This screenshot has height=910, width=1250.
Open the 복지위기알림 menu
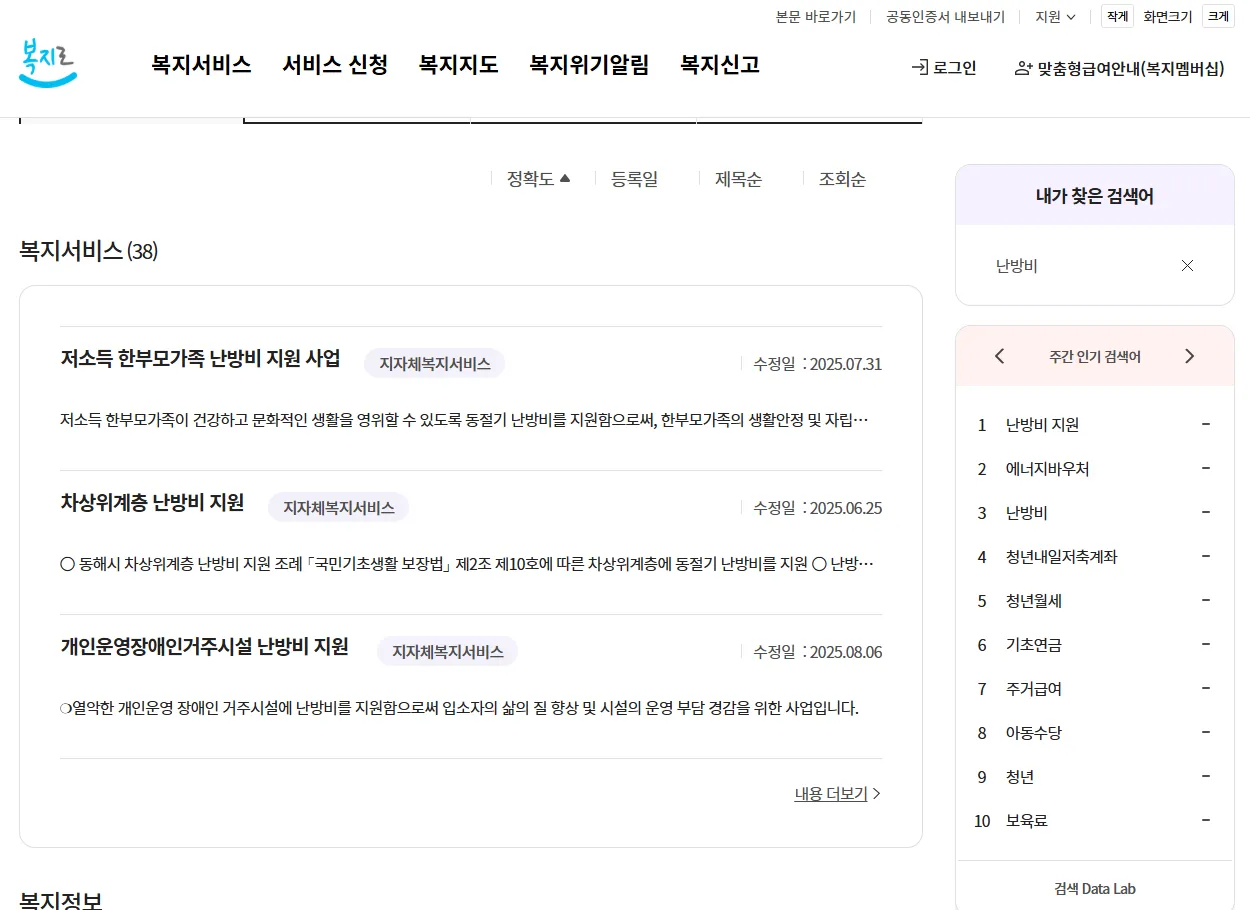point(589,65)
